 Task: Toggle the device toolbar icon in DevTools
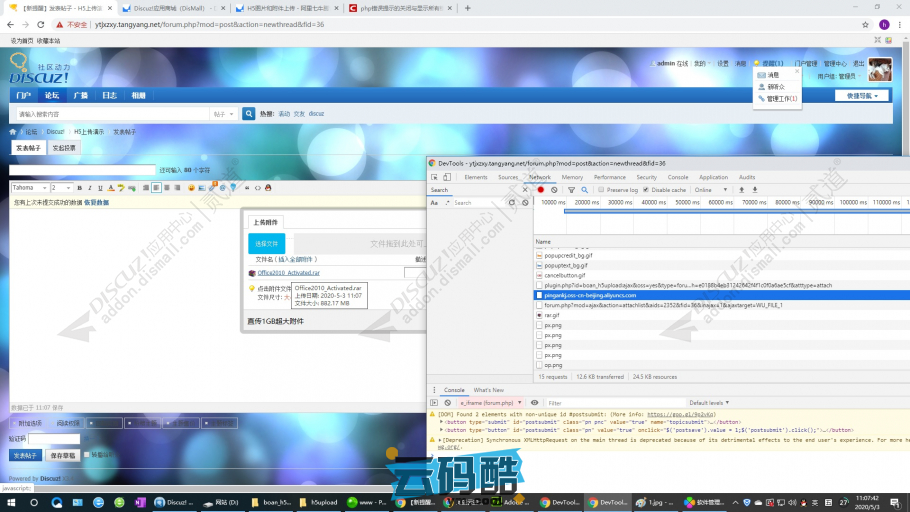447,177
